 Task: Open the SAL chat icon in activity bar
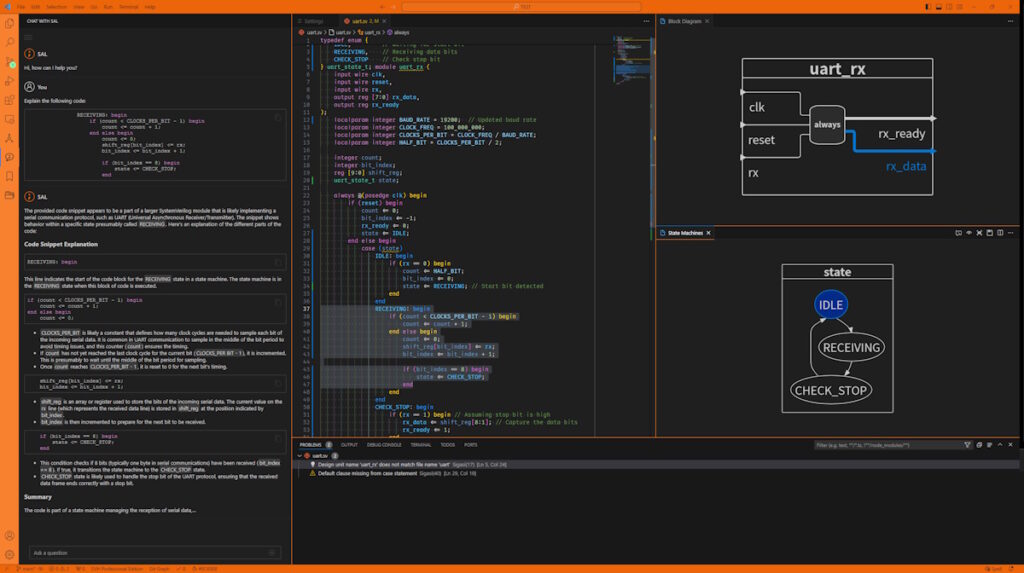tap(9, 156)
